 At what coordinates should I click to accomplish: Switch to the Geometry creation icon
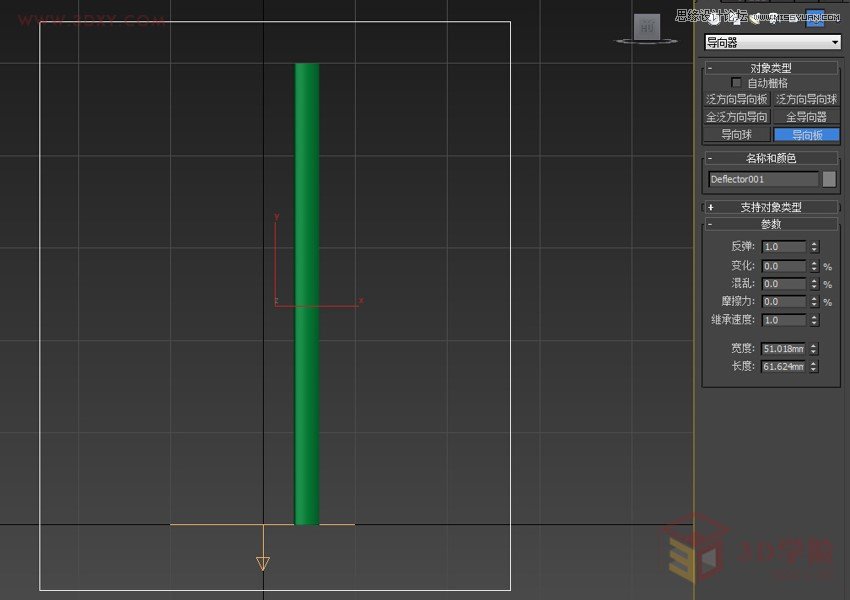713,19
